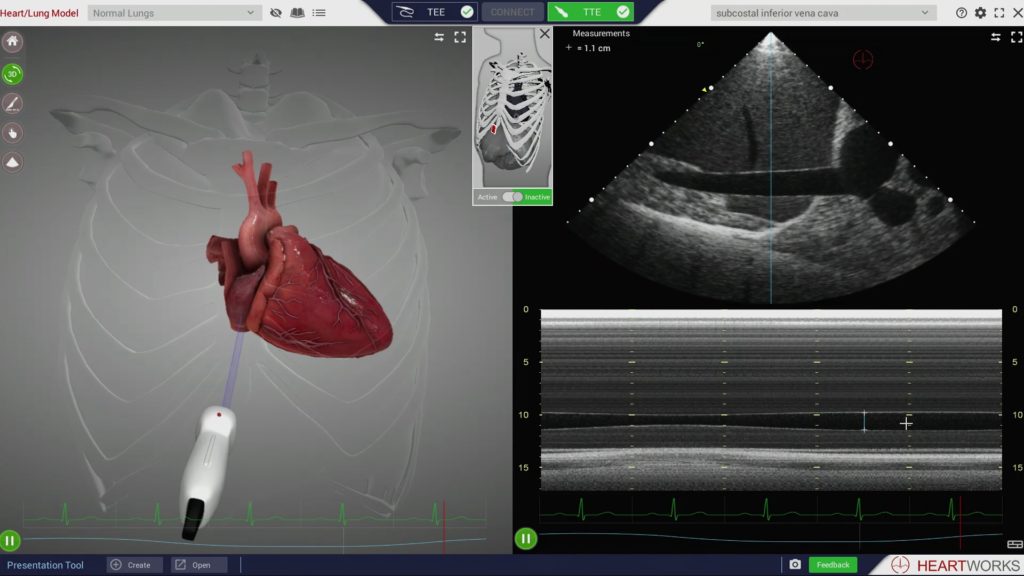Click the ultrasound sector icon in sidebar
This screenshot has height=576, width=1024.
tap(13, 161)
